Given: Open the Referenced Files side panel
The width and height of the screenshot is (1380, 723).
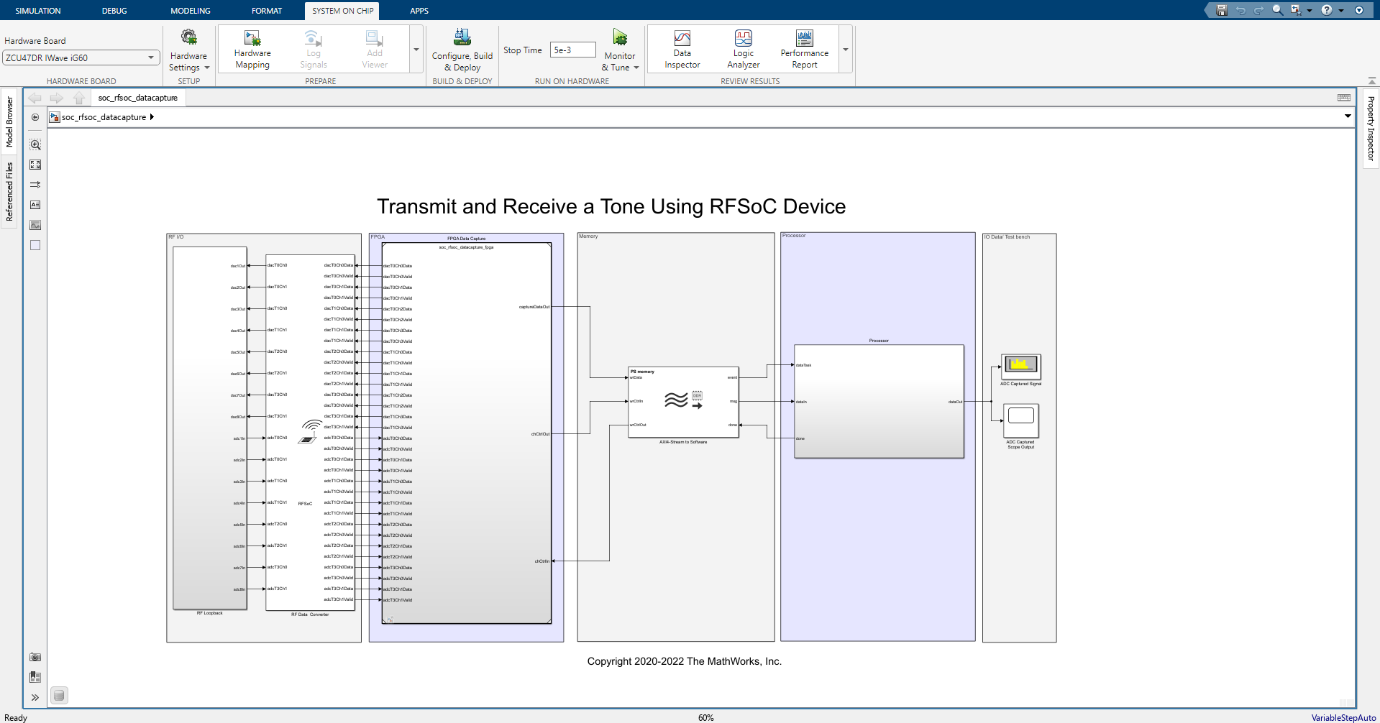Looking at the screenshot, I should [x=9, y=192].
